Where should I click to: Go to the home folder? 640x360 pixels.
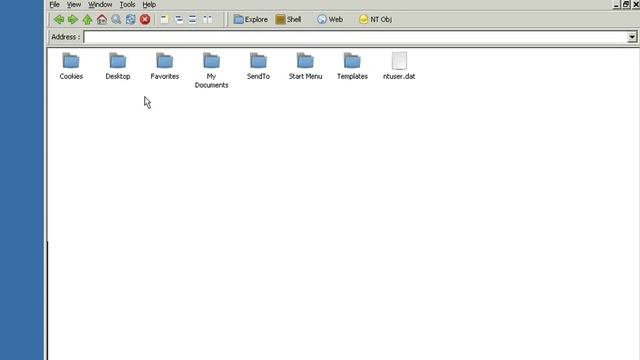tap(102, 19)
